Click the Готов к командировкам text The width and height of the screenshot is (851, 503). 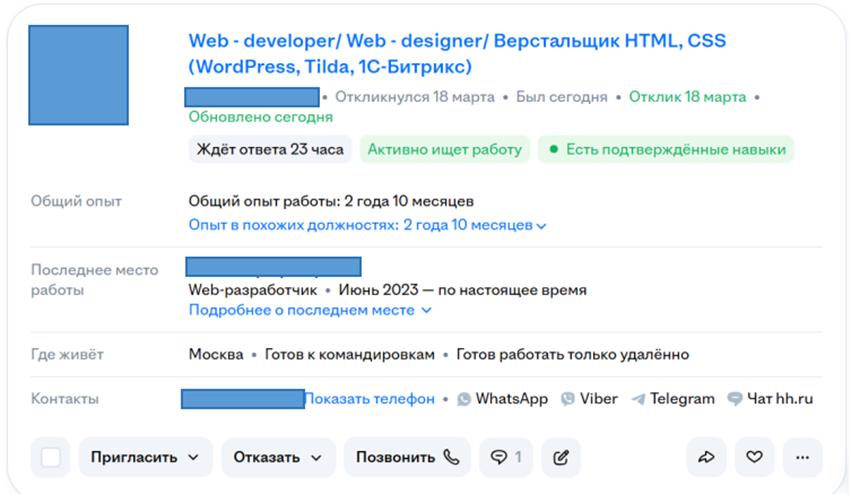(x=350, y=355)
